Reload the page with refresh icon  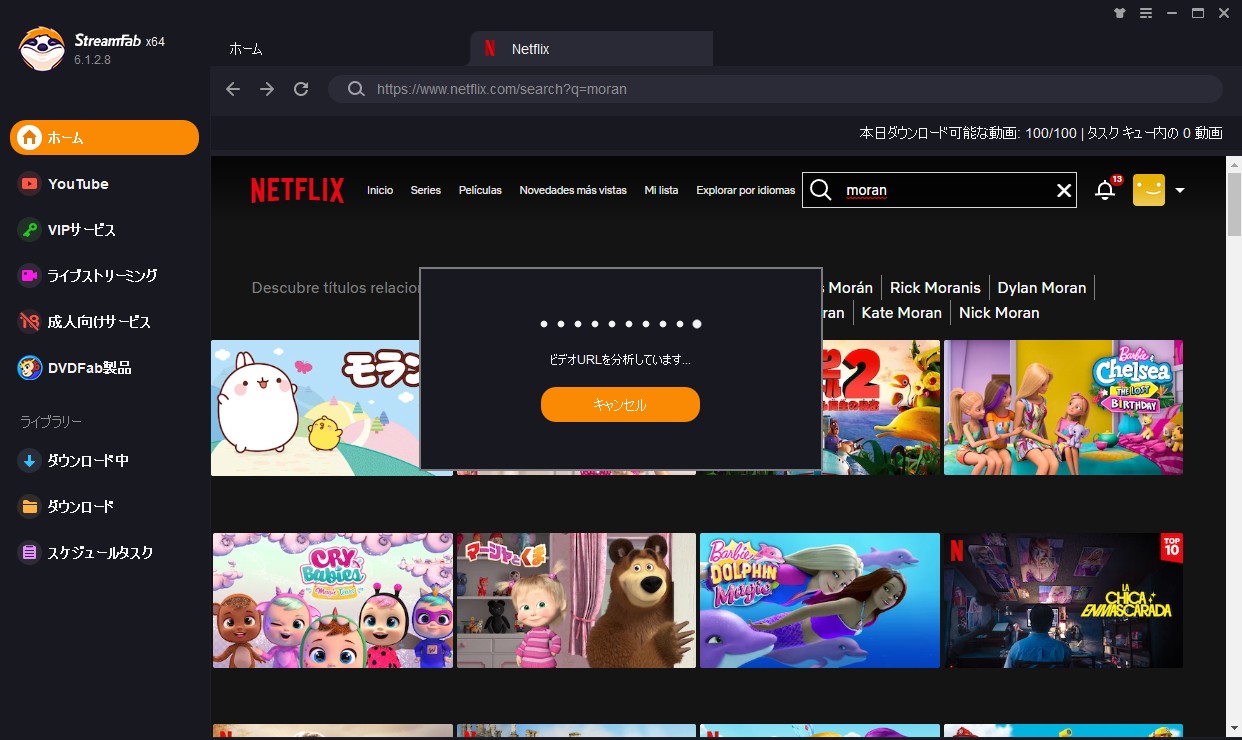pos(301,89)
